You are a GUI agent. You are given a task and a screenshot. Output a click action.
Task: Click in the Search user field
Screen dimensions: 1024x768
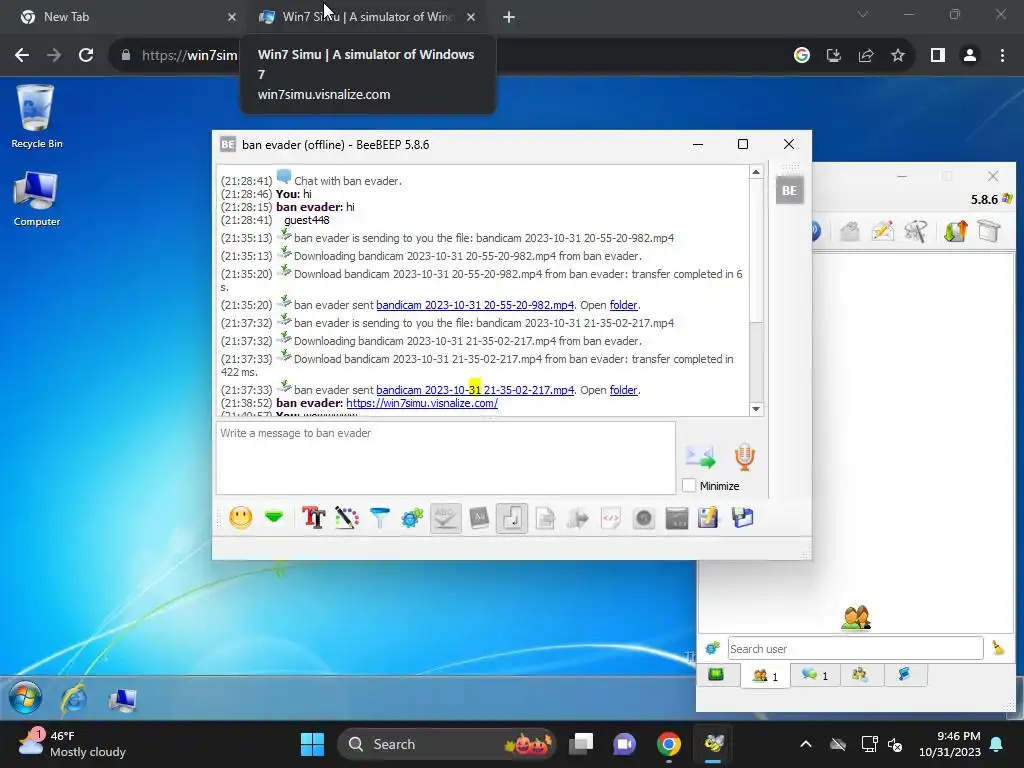coord(856,648)
